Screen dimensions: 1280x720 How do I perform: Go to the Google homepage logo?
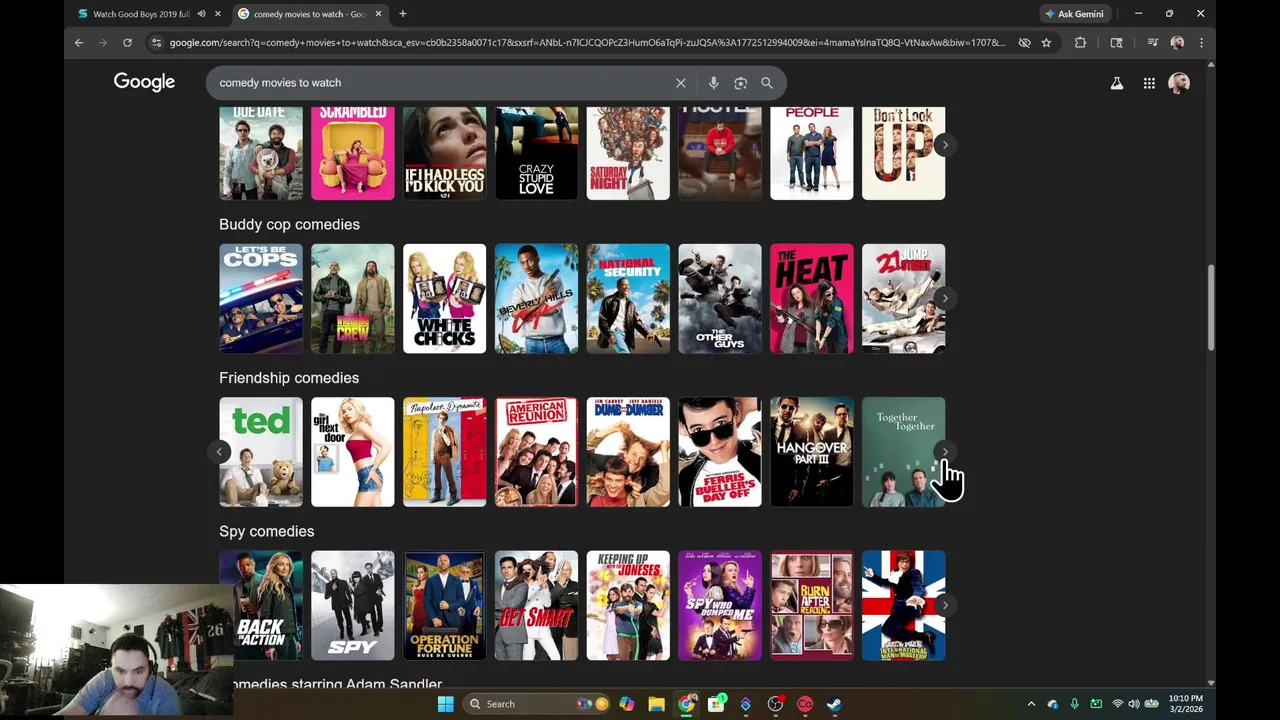[x=144, y=82]
